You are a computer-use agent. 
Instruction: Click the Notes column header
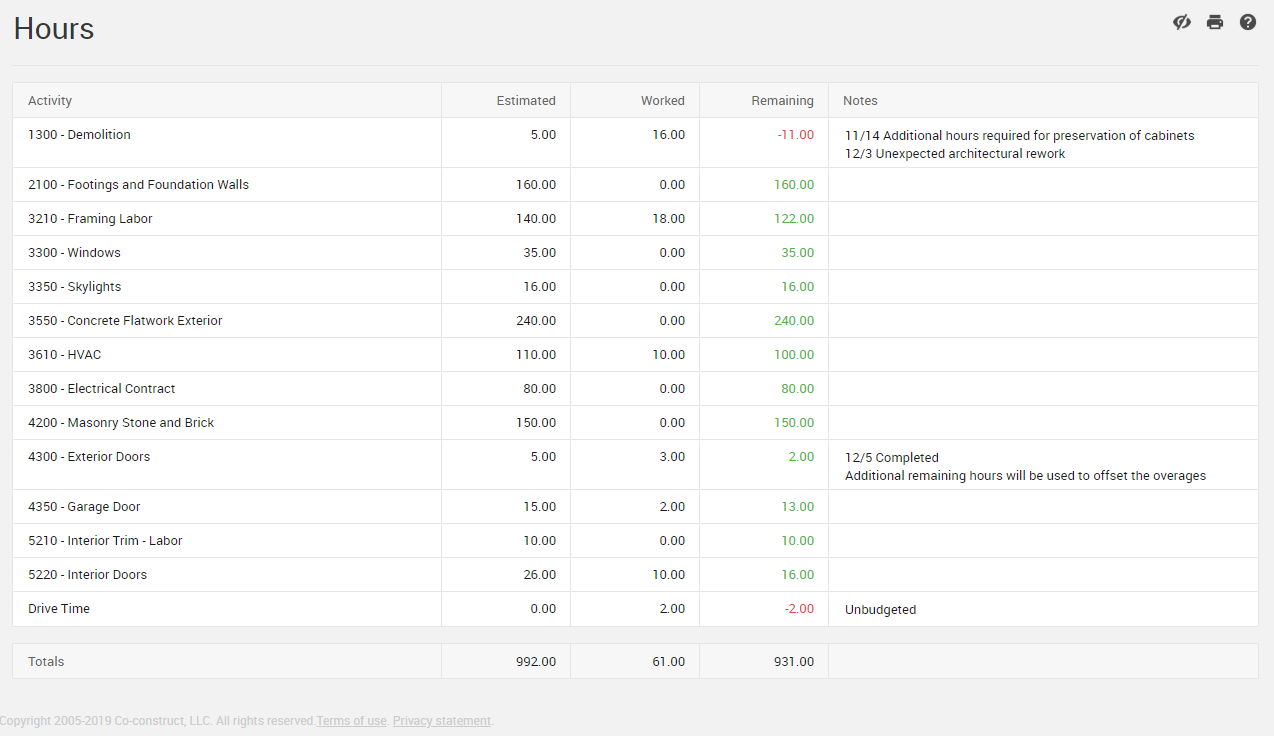click(x=860, y=100)
